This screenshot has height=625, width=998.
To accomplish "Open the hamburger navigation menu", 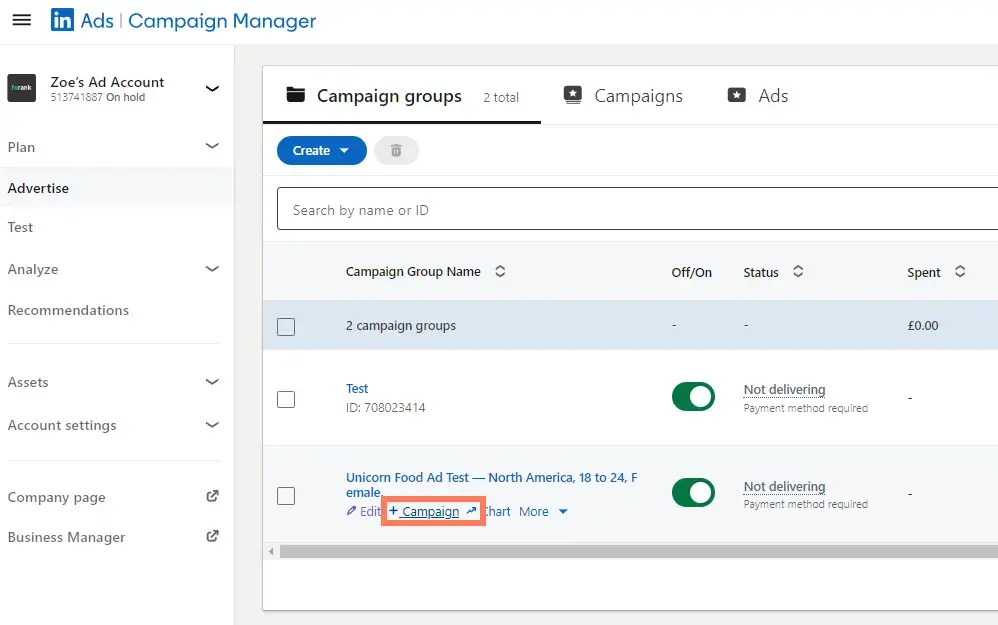I will pyautogui.click(x=22, y=20).
